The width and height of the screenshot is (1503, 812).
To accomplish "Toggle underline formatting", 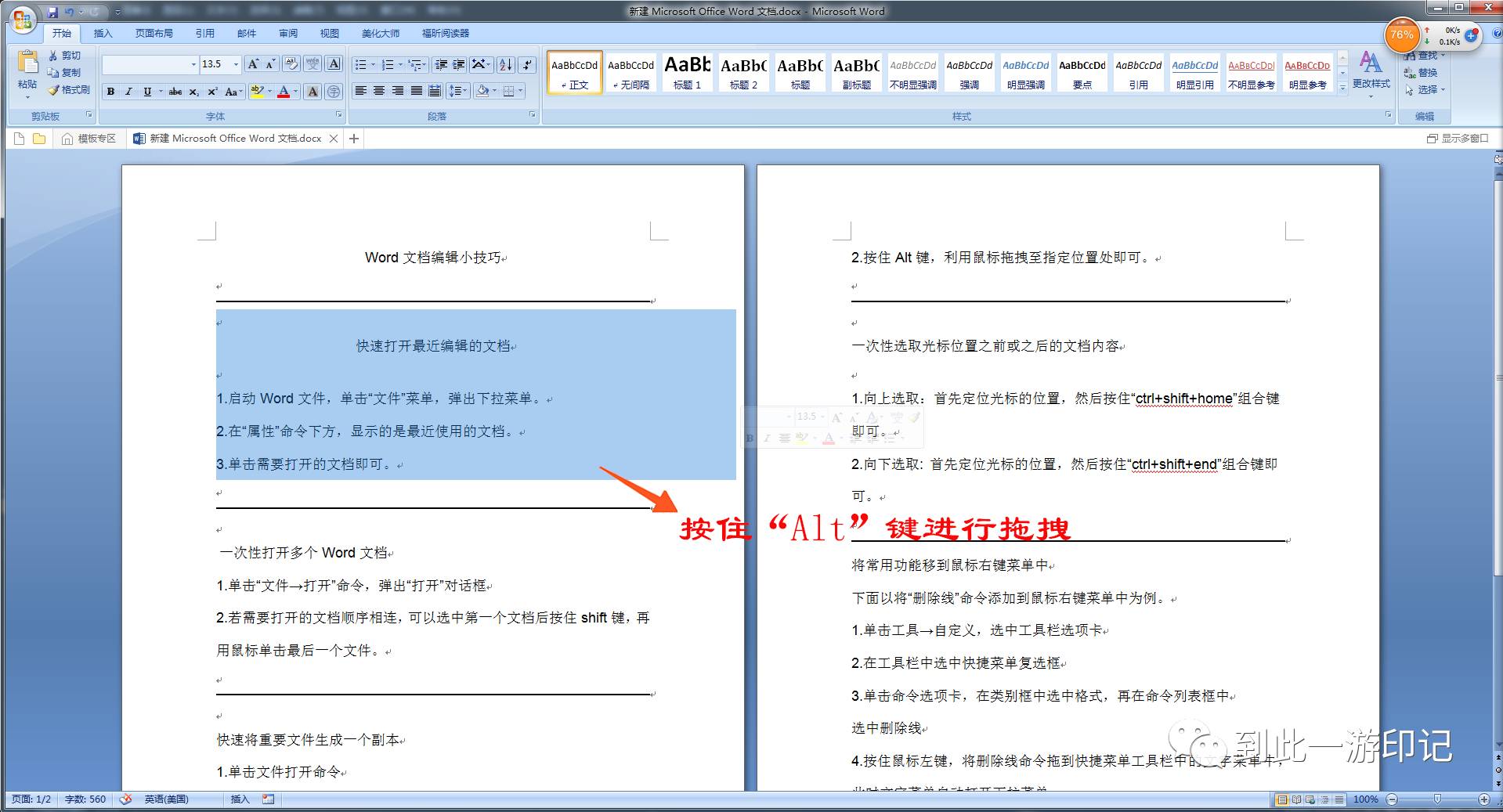I will pos(146,92).
